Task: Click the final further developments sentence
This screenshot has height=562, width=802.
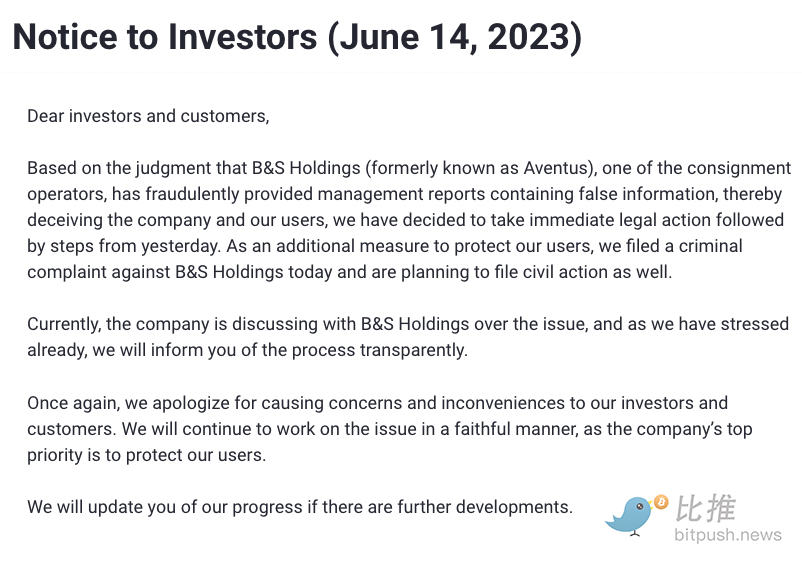Action: 300,507
